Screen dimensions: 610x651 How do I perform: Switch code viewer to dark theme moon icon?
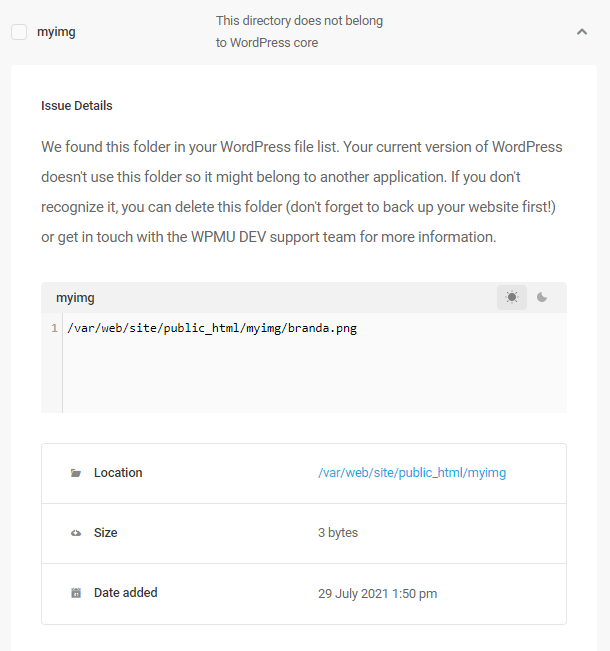tap(541, 297)
